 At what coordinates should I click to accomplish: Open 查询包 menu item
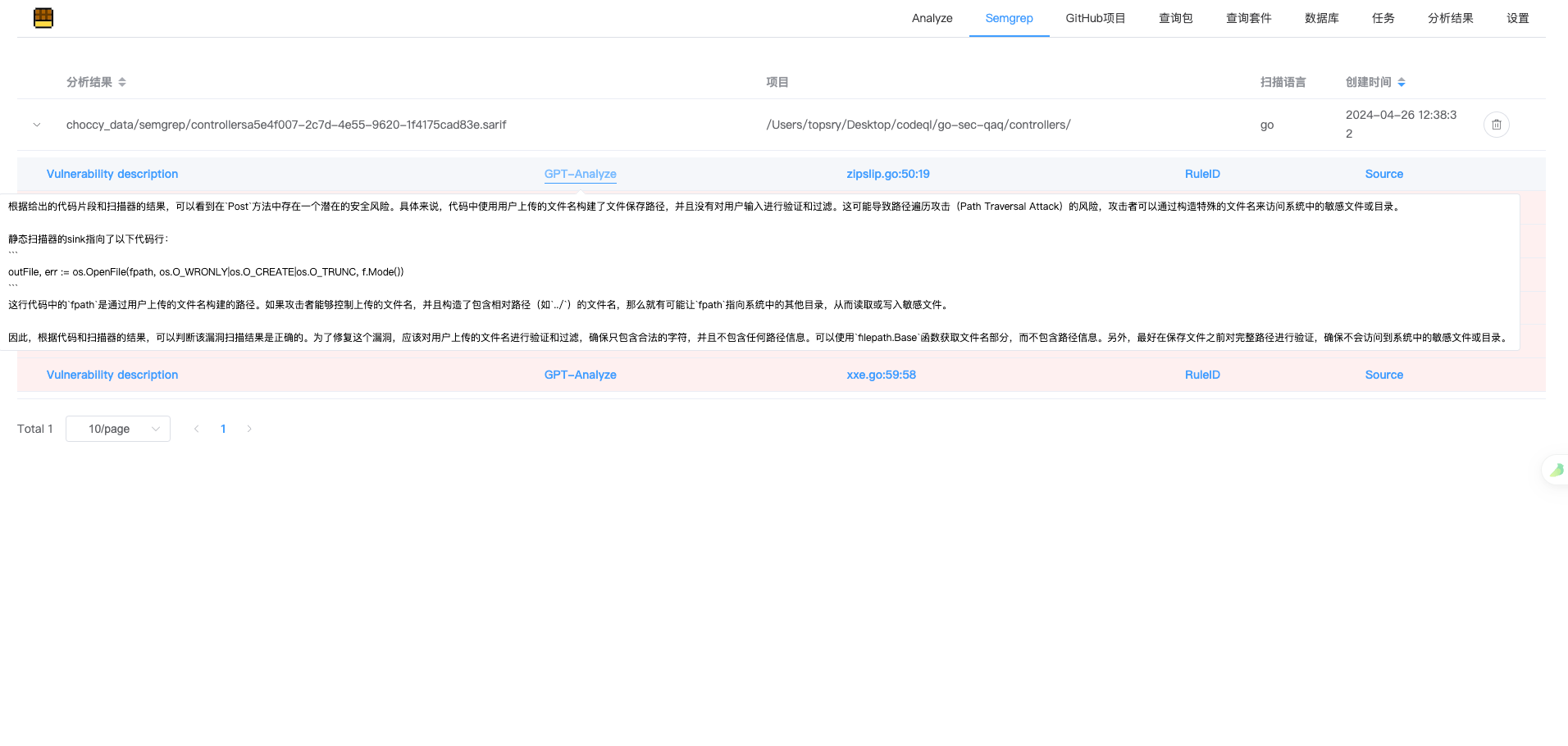point(1176,18)
